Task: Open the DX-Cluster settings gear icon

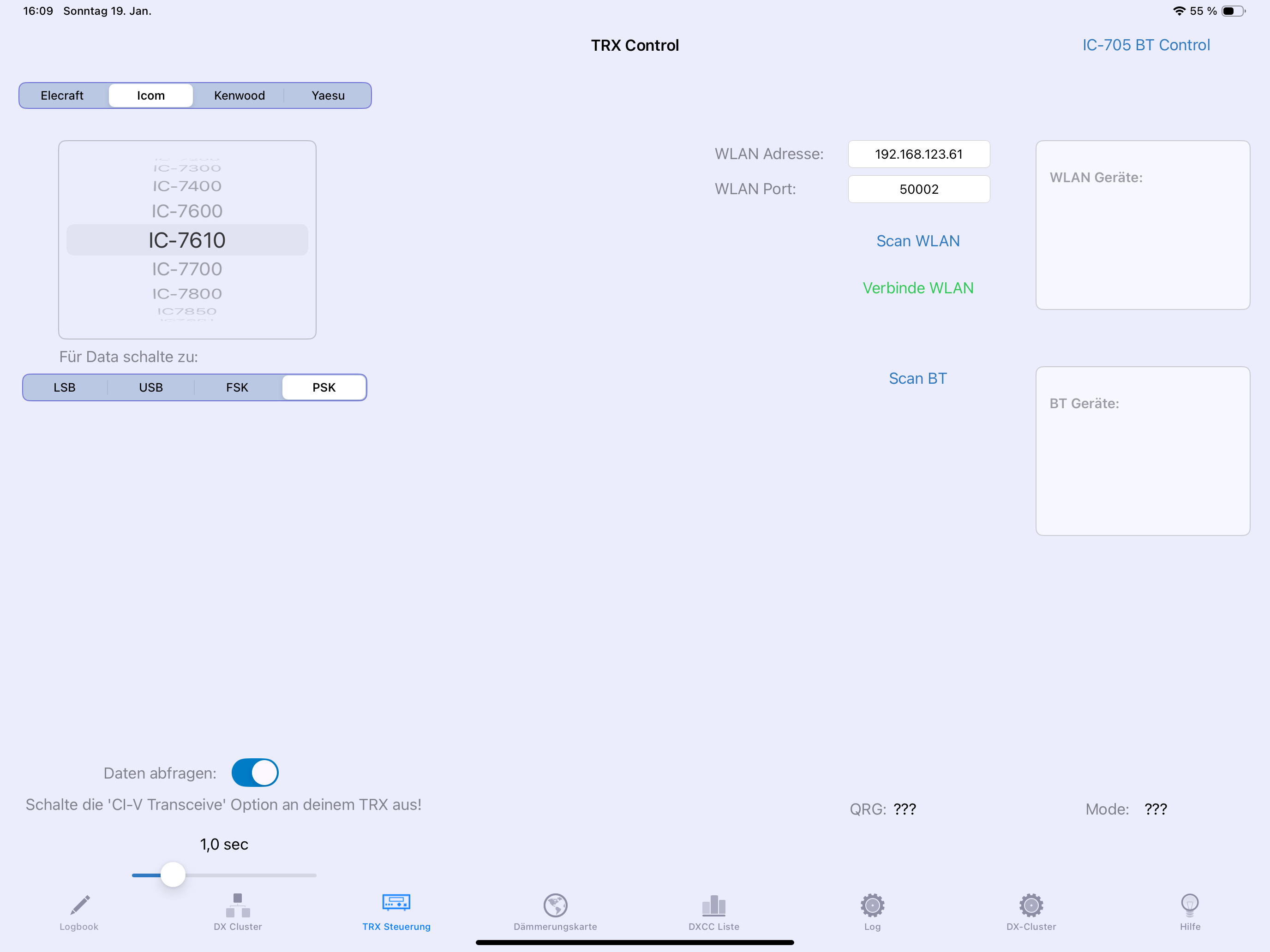Action: click(1031, 905)
